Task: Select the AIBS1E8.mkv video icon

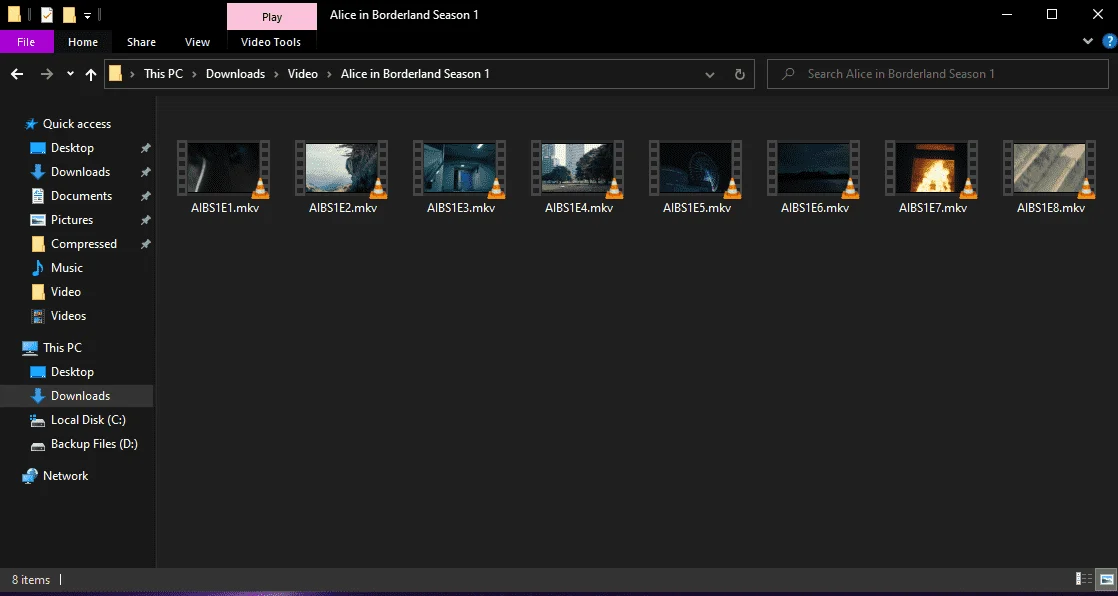Action: tap(1050, 168)
